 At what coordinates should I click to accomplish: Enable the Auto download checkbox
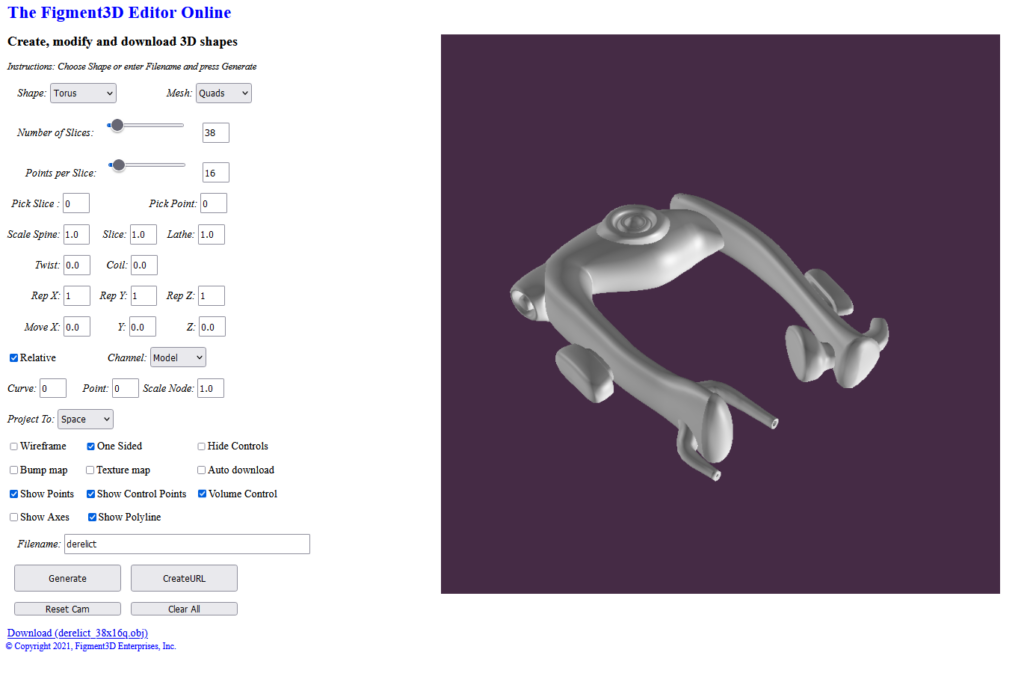pyautogui.click(x=200, y=470)
